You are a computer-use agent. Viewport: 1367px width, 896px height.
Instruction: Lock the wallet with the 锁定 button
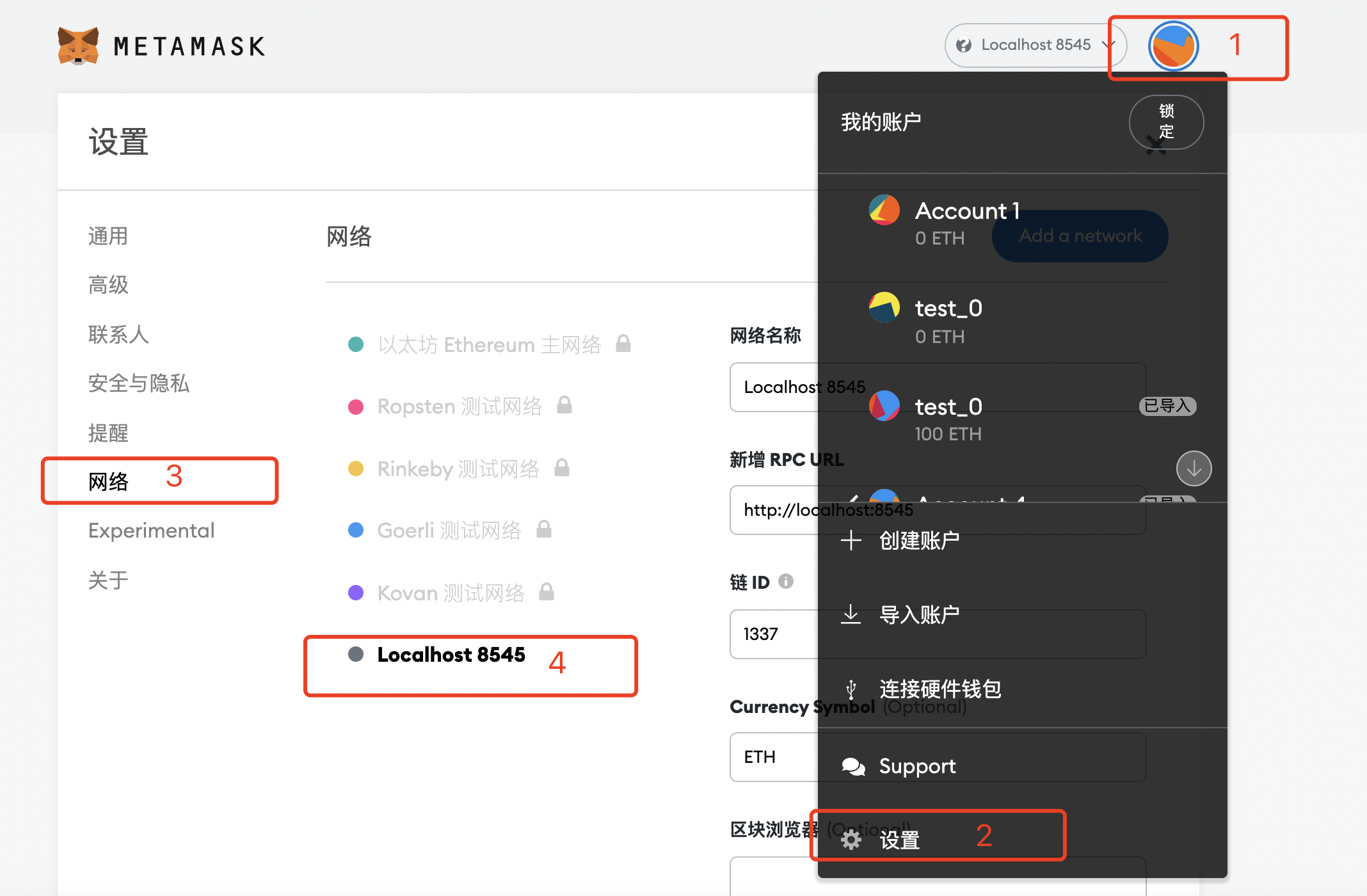tap(1166, 122)
